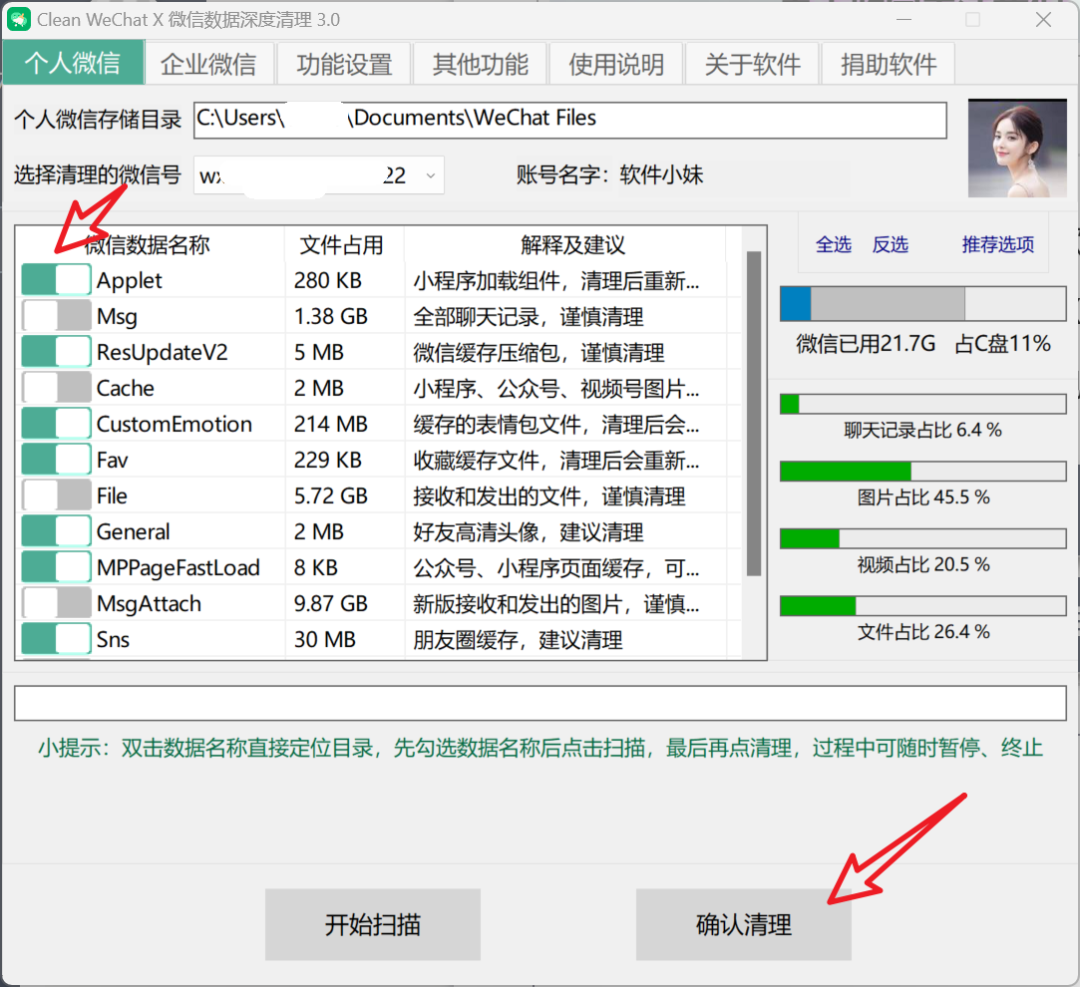Click the 9.87 GB size cell

tap(331, 603)
